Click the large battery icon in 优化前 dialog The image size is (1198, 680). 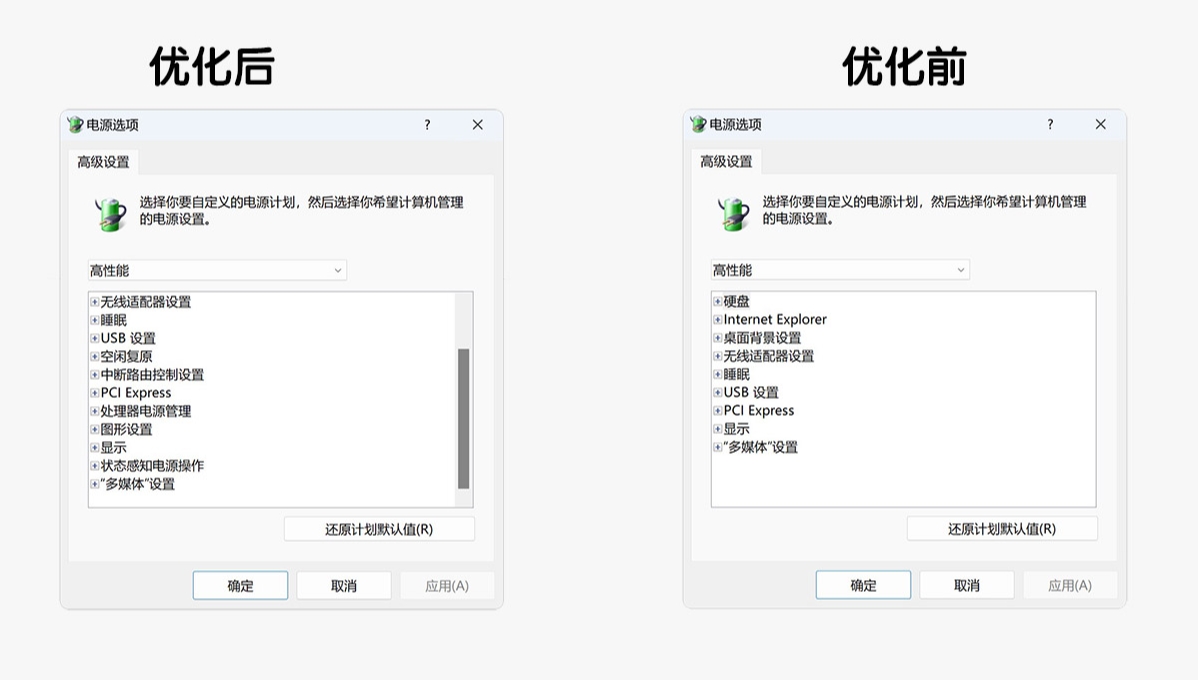pyautogui.click(x=734, y=213)
